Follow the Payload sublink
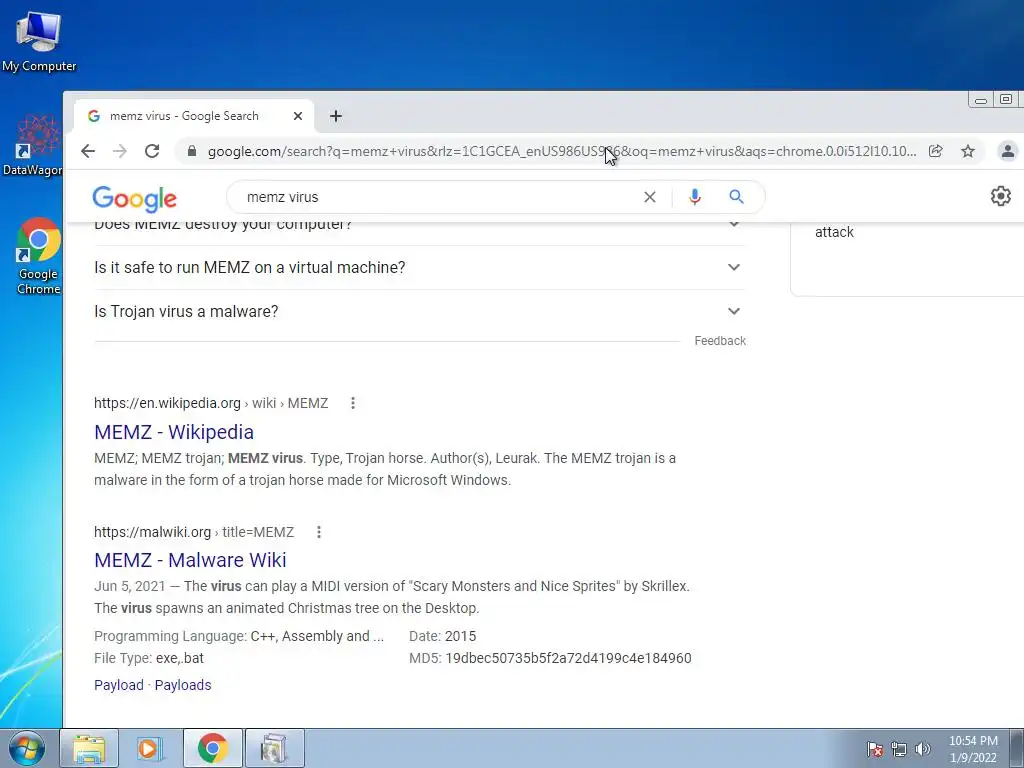Image resolution: width=1024 pixels, height=768 pixels. (119, 685)
